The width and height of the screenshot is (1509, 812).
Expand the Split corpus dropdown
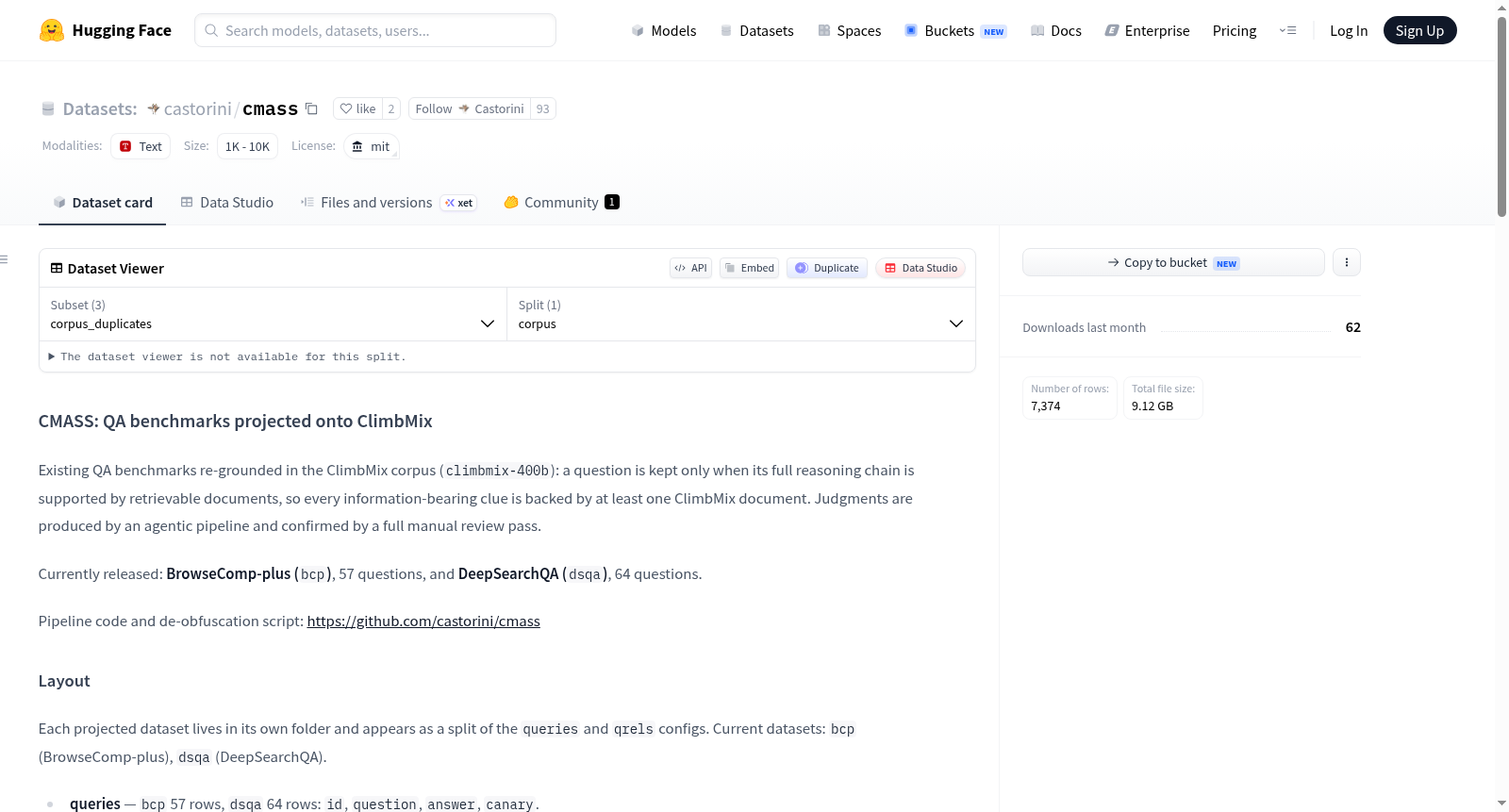740,314
